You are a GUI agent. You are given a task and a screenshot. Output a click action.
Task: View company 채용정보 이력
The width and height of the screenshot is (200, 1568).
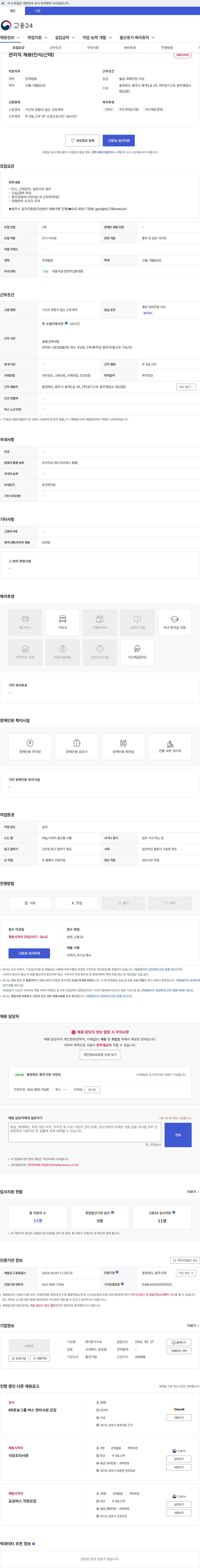(x=179, y=1351)
